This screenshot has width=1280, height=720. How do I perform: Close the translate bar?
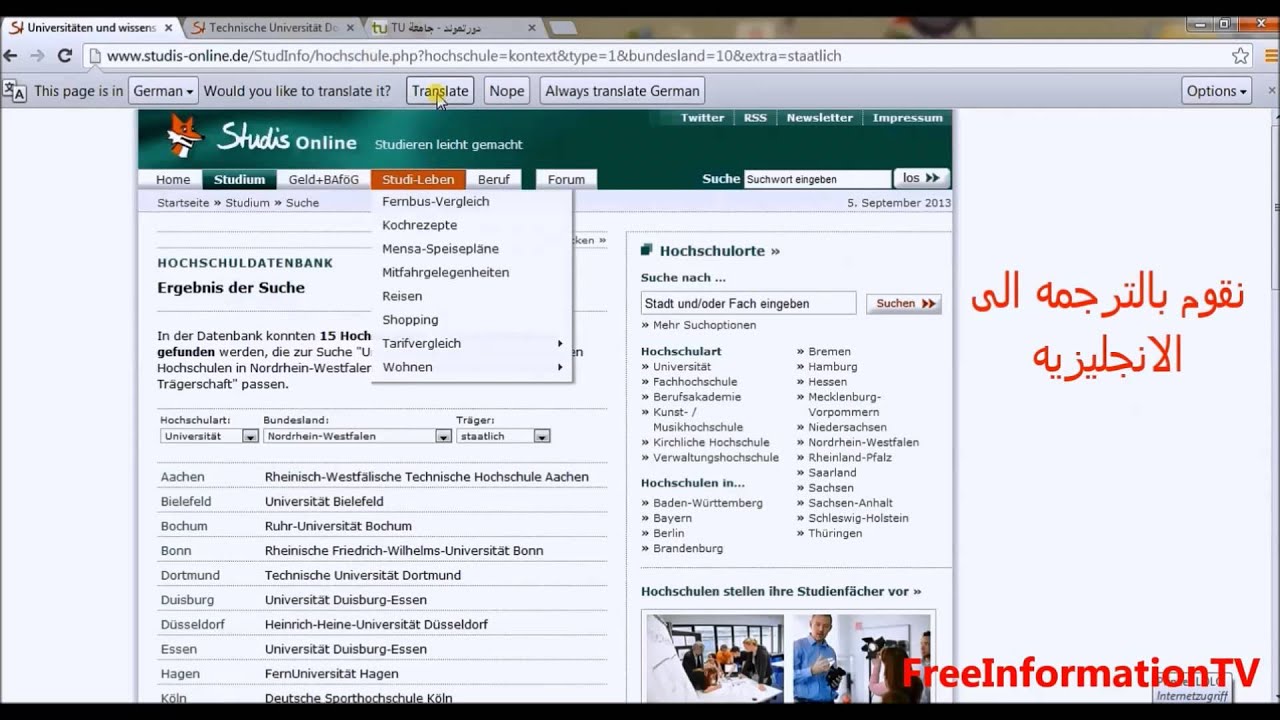click(x=1271, y=90)
